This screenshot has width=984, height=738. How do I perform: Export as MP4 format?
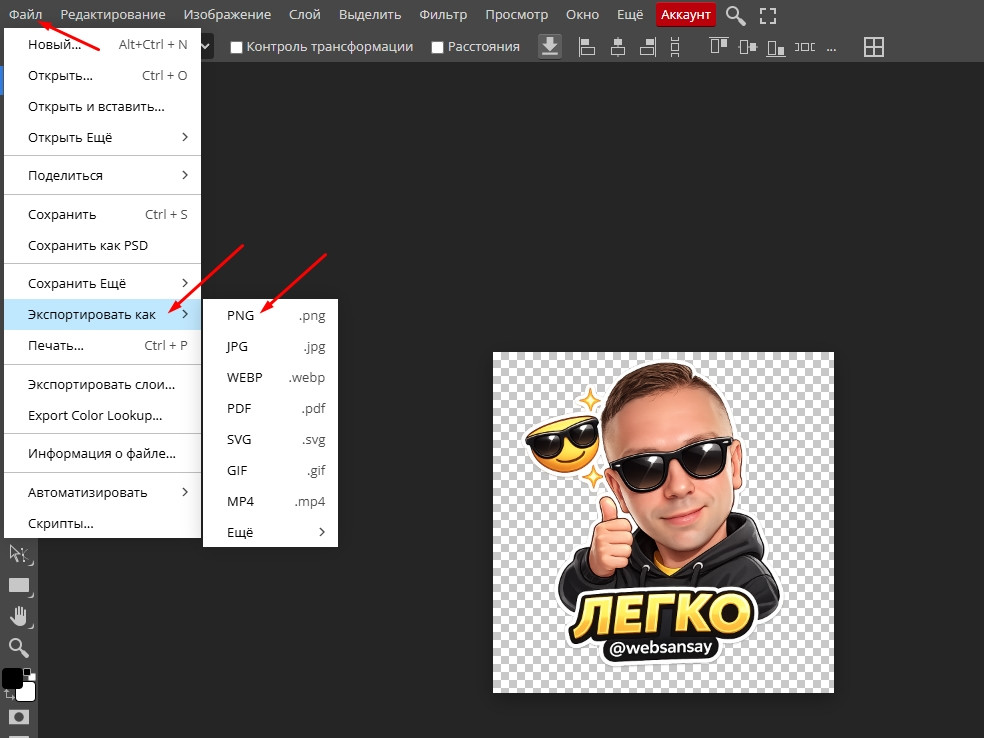pyautogui.click(x=270, y=501)
